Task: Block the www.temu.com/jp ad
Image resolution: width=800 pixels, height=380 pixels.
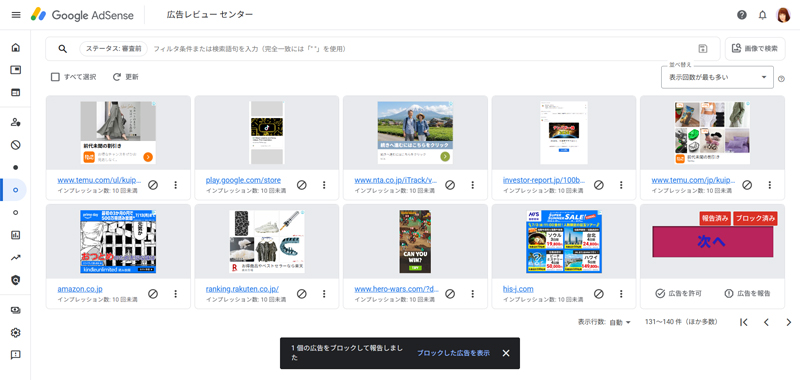Action: click(x=747, y=185)
